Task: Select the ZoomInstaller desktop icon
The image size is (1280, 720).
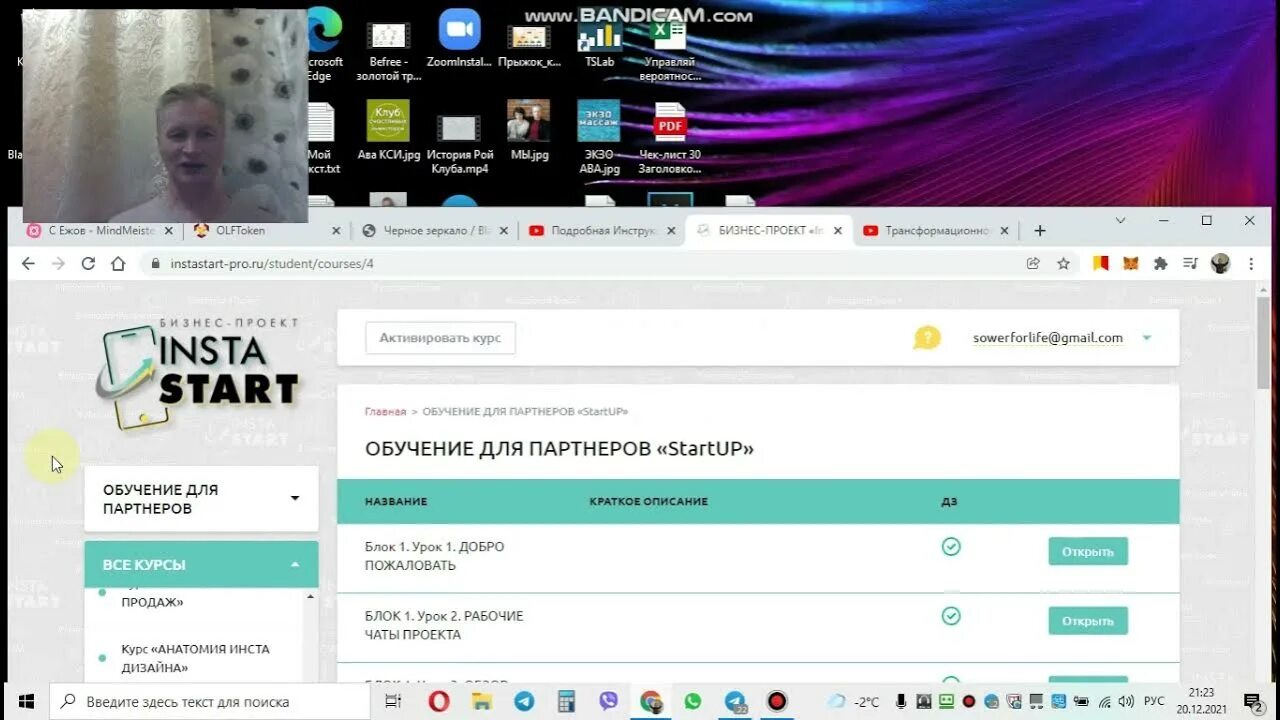Action: 459,40
